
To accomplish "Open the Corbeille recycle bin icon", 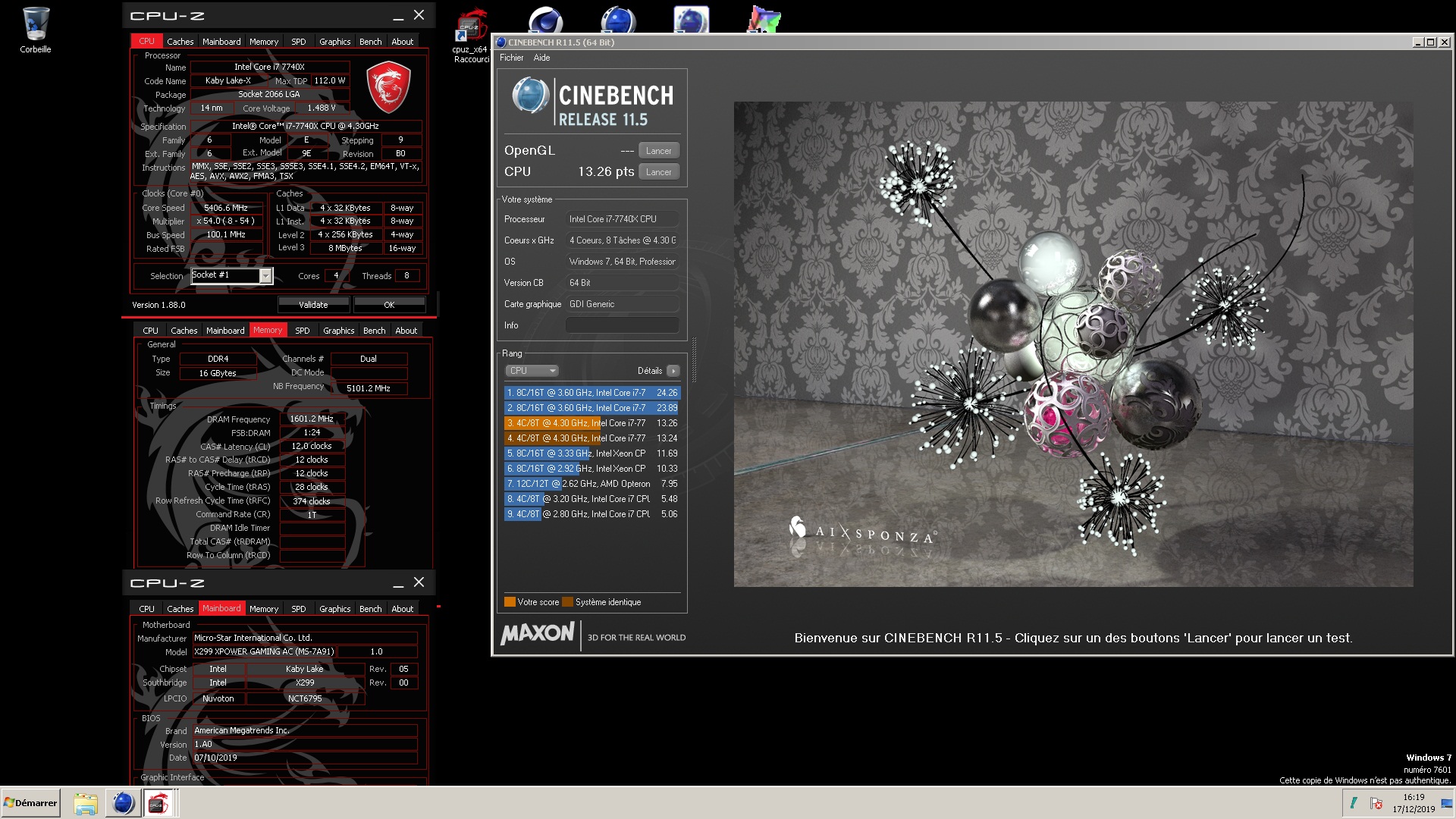I will pyautogui.click(x=35, y=30).
